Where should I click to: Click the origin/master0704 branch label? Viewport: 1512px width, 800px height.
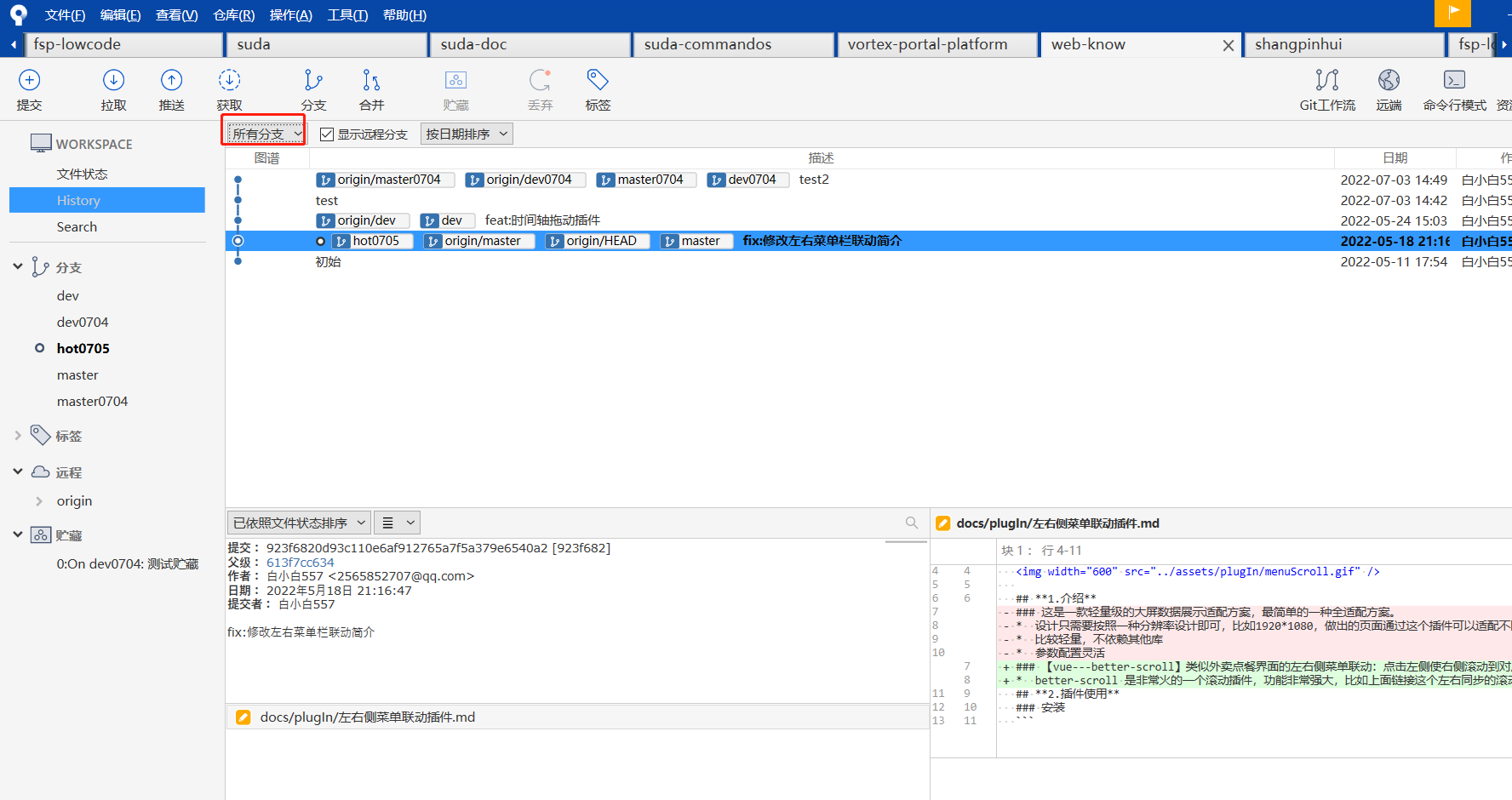coord(386,180)
